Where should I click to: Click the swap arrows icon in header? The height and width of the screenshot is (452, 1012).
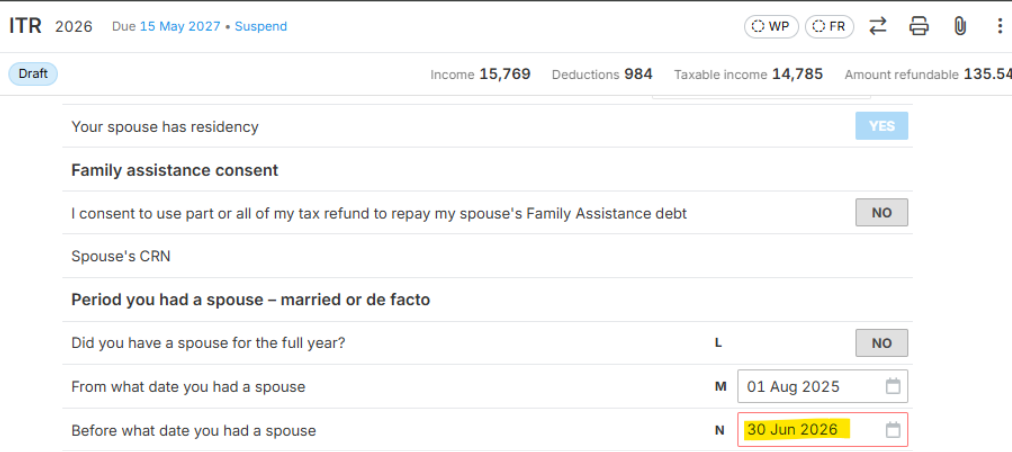point(877,26)
